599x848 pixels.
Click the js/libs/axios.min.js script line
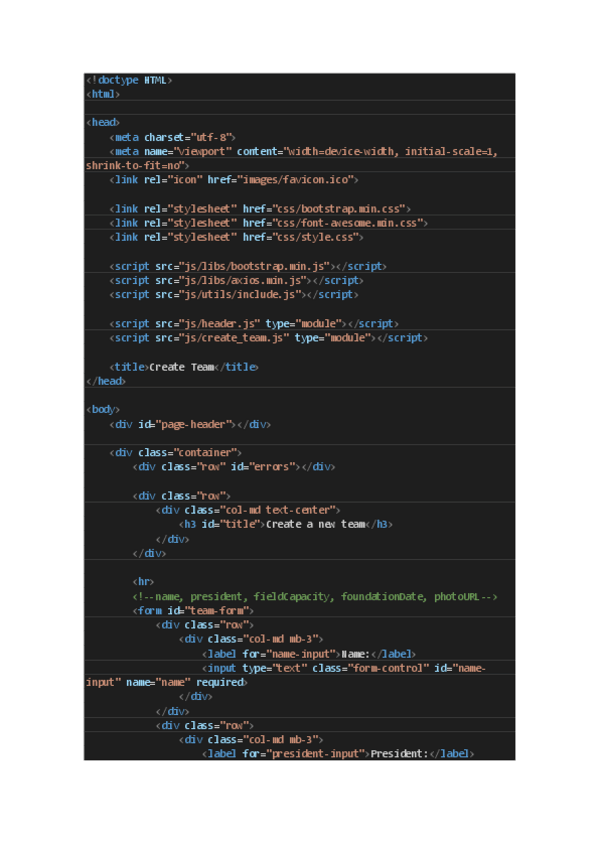coord(236,280)
